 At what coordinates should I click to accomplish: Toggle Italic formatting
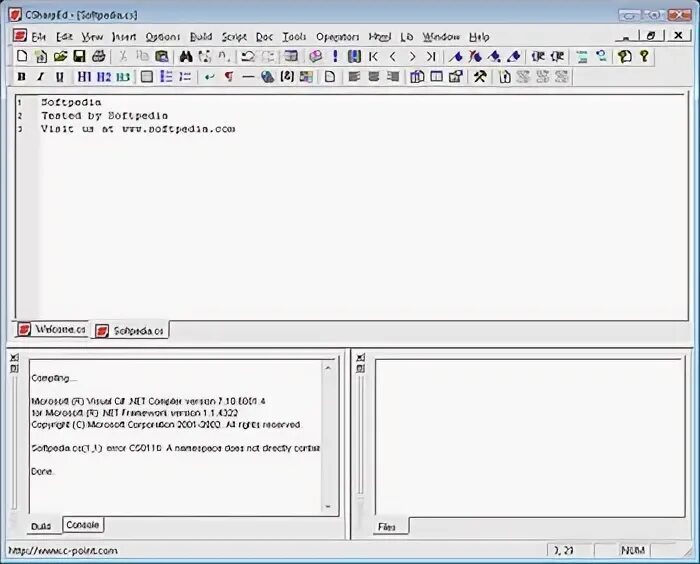pyautogui.click(x=41, y=77)
